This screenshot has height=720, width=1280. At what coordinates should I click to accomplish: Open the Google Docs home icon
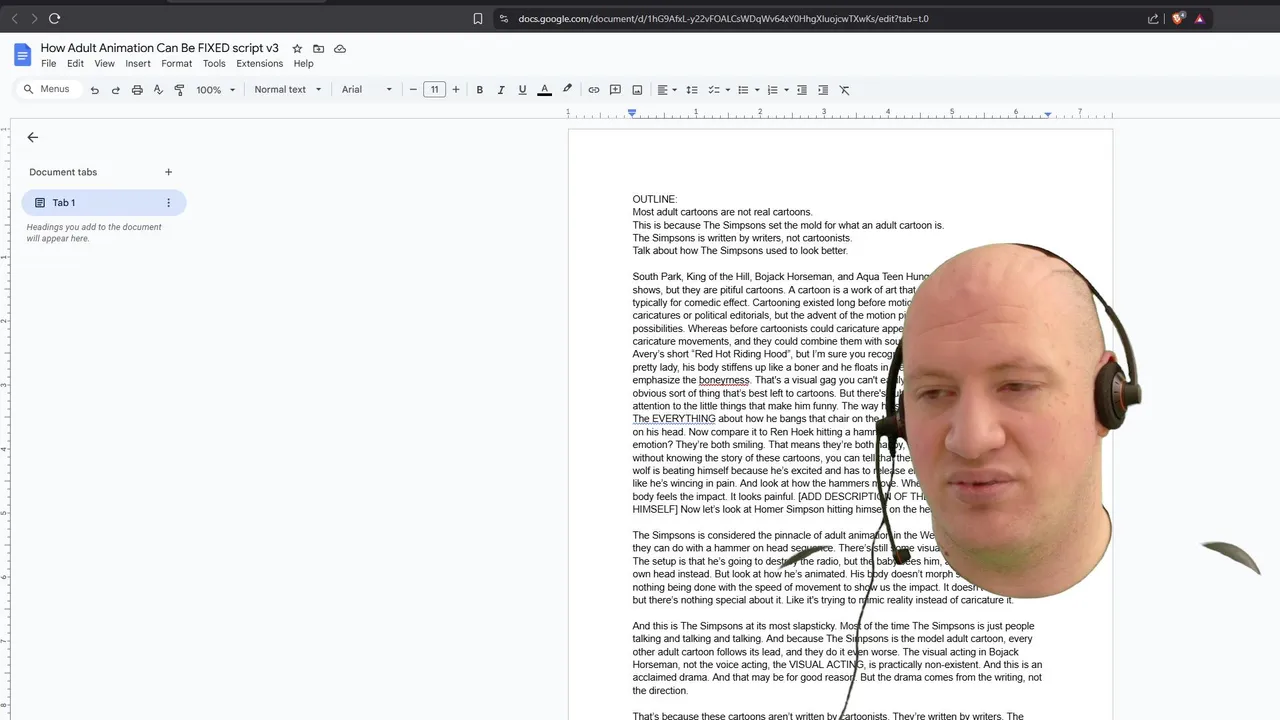[22, 55]
